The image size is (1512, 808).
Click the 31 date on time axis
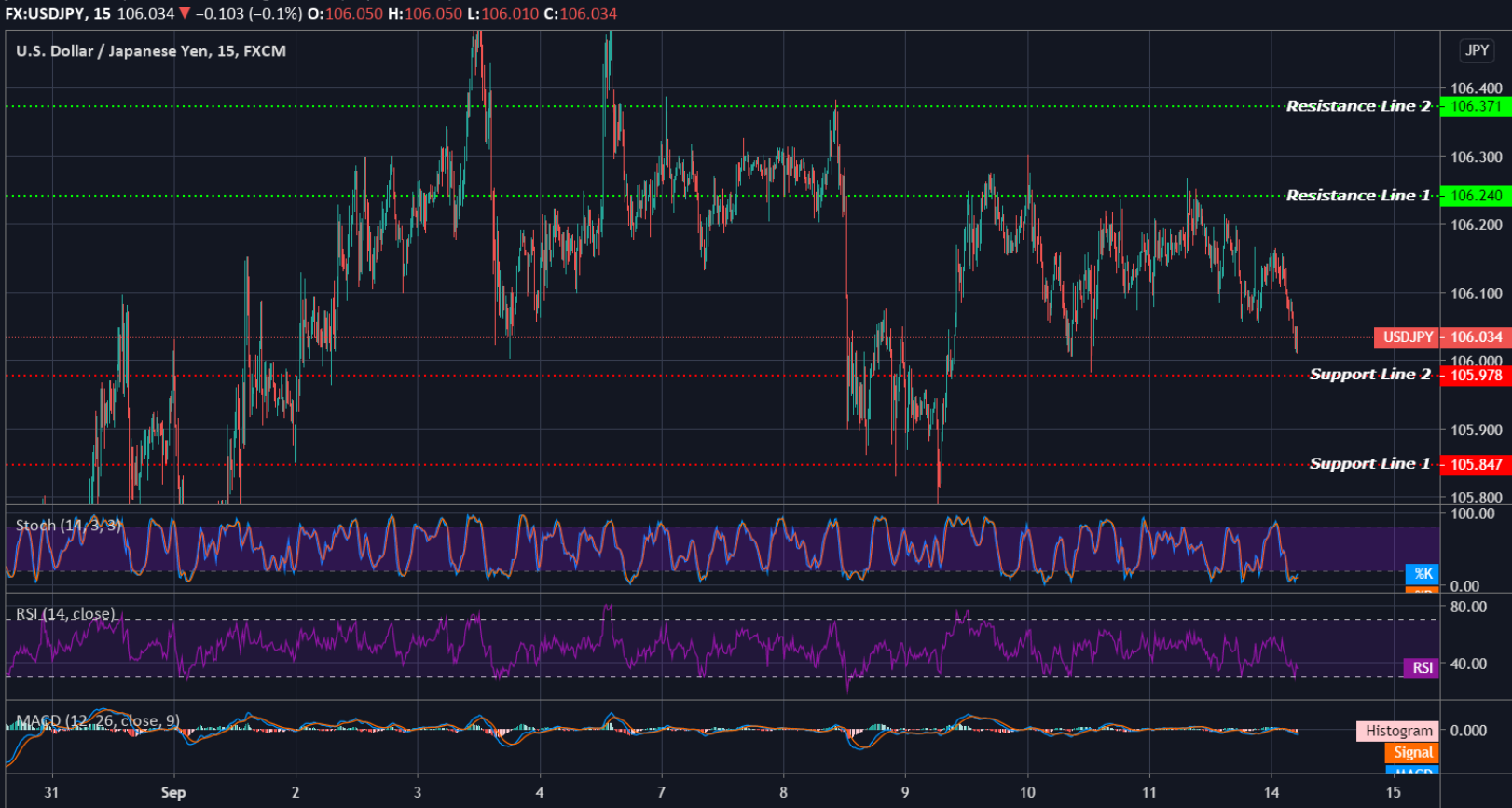tap(51, 792)
